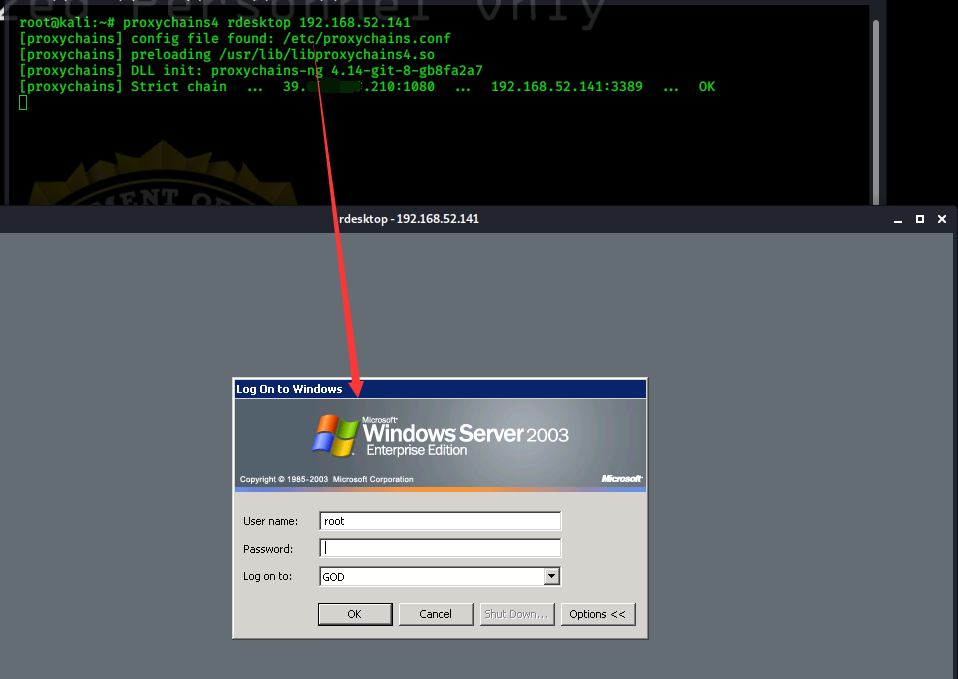Viewport: 958px width, 679px height.
Task: Click the Microsoft logo in the banner
Action: click(x=621, y=479)
